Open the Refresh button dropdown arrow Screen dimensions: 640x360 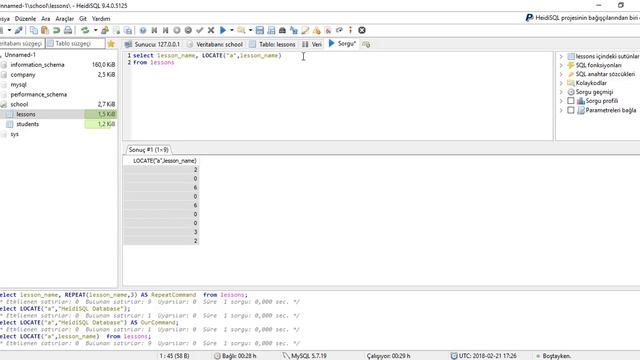(96, 30)
